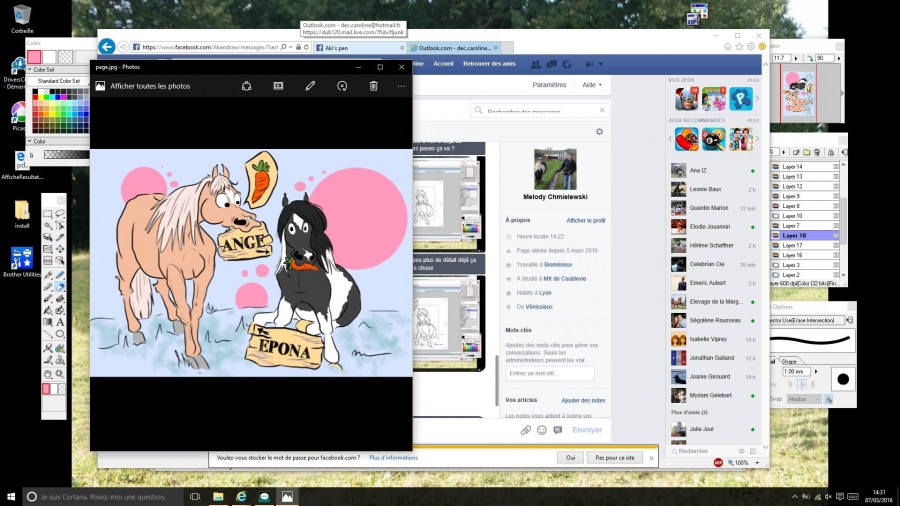
Task: Open the address bar dropdown arrow
Action: (x=291, y=47)
